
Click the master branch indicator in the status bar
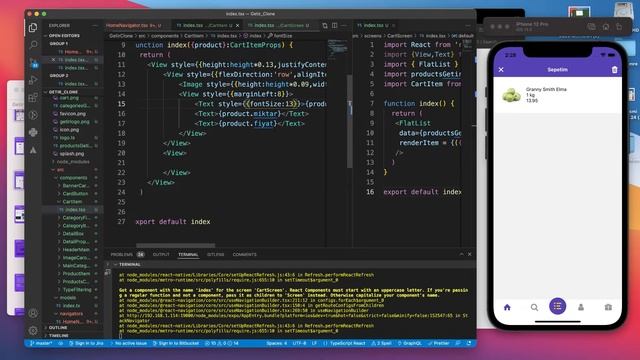(41, 343)
